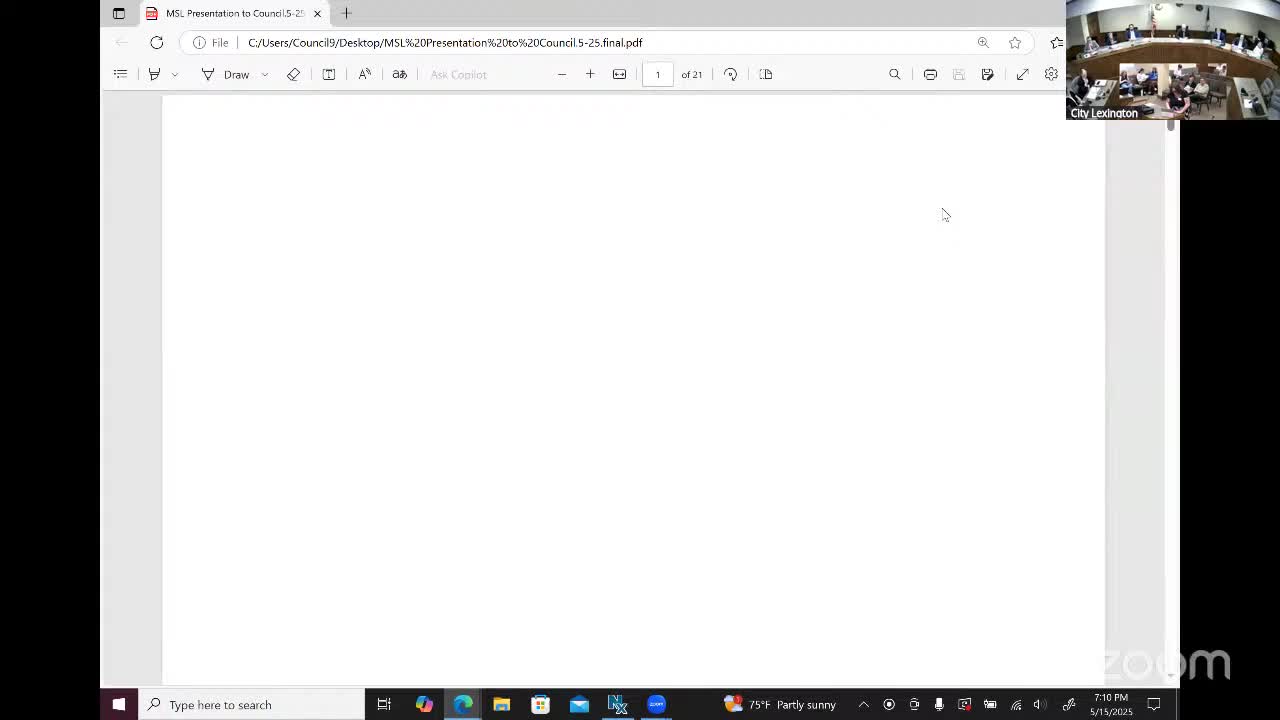Refresh the browser page
This screenshot has width=1280, height=720.
click(x=157, y=42)
